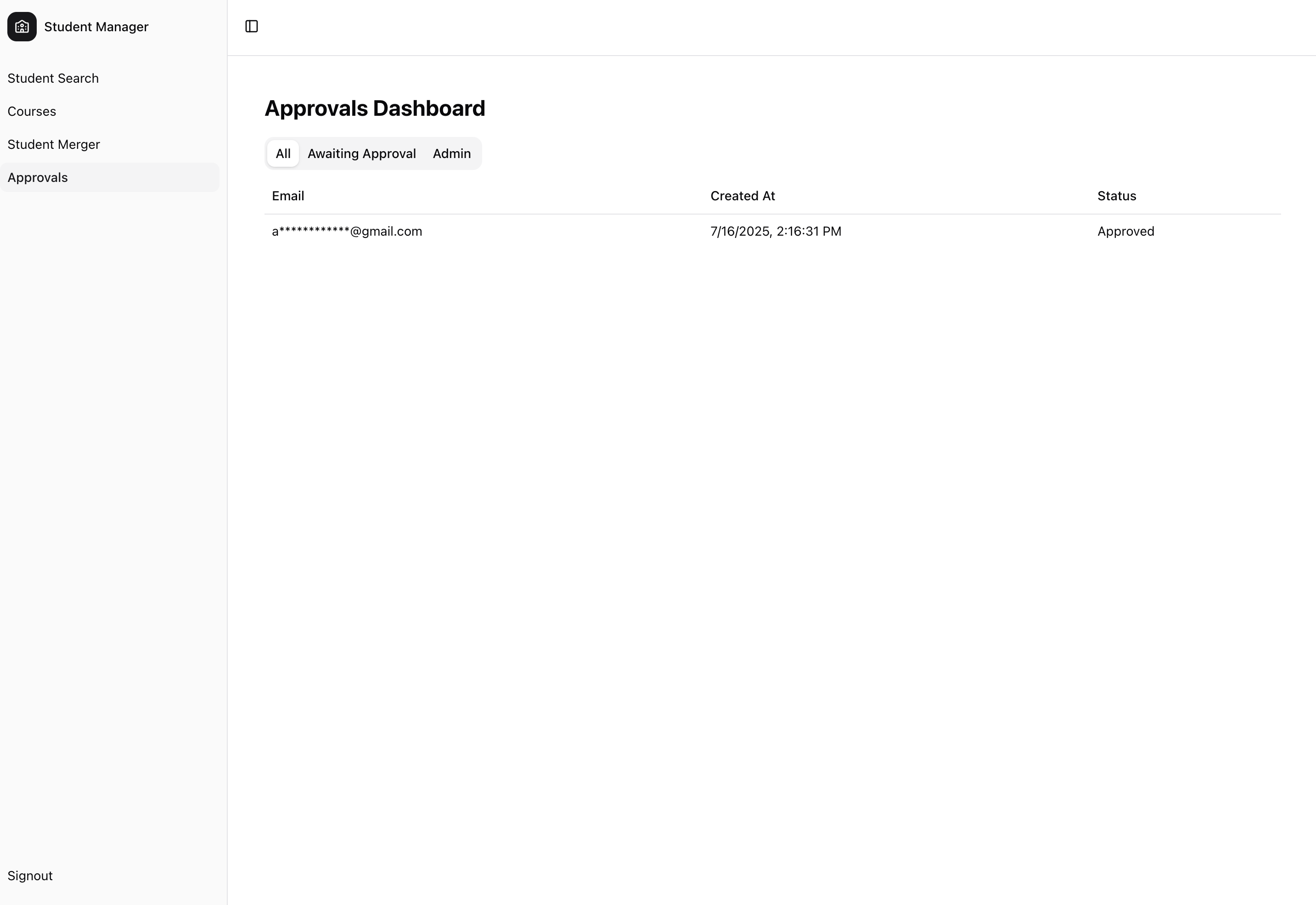Image resolution: width=1316 pixels, height=905 pixels.
Task: Click the 7/16/2025 timestamp cell
Action: coord(775,231)
